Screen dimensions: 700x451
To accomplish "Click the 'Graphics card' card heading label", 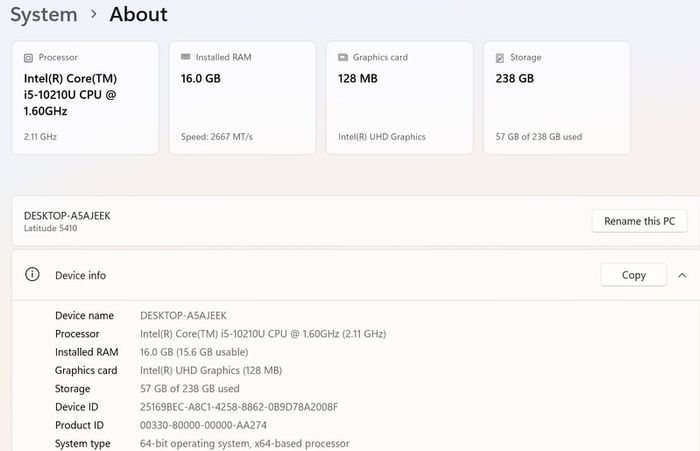I will [x=380, y=58].
